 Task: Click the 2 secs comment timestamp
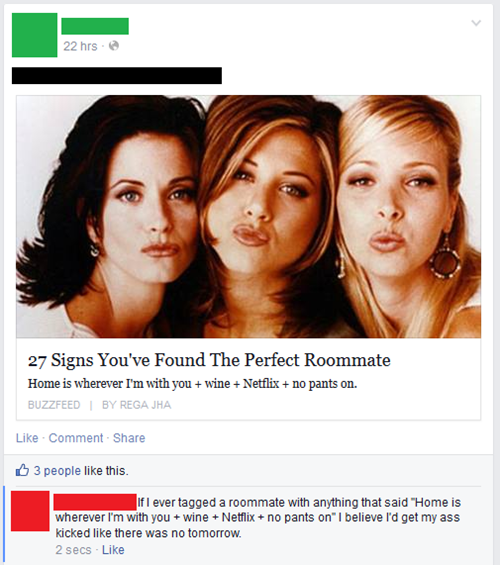(x=73, y=550)
